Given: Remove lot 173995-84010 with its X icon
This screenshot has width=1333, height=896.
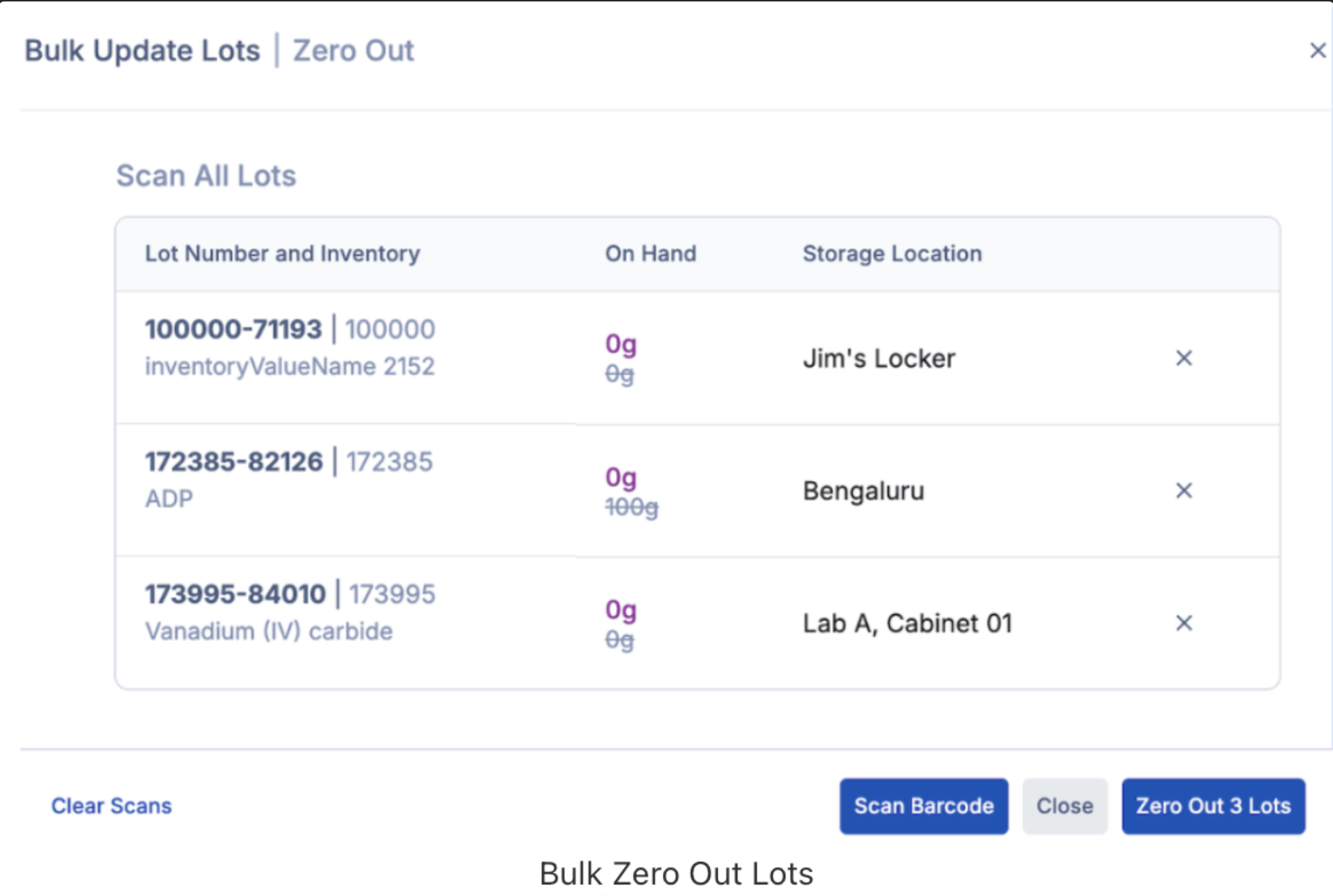Looking at the screenshot, I should (x=1183, y=623).
